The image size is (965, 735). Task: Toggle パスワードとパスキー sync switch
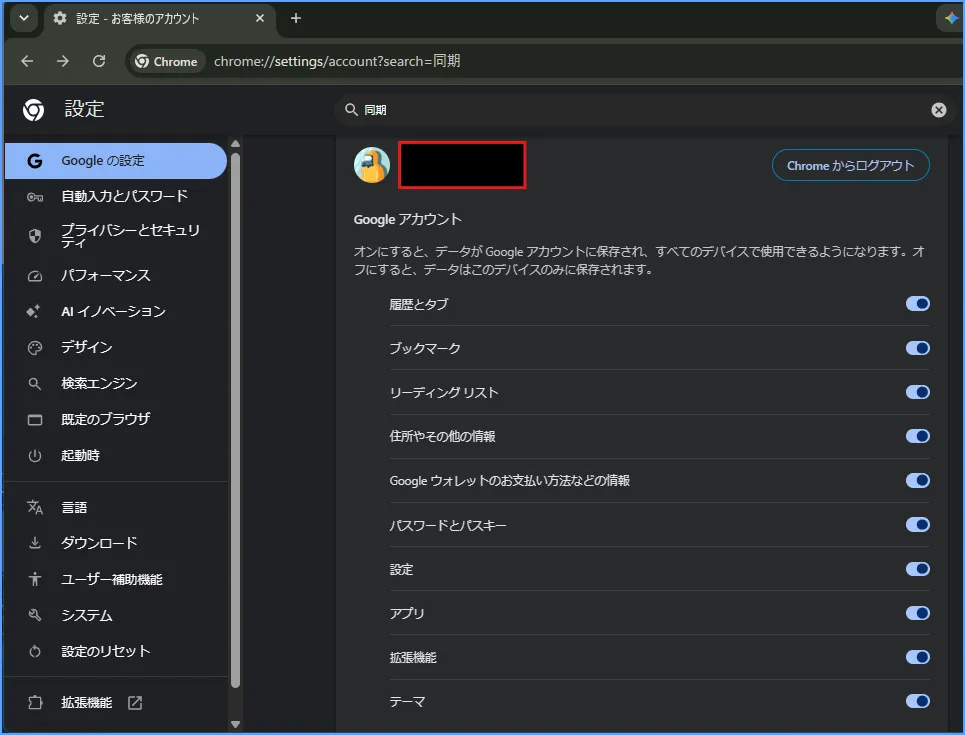917,524
